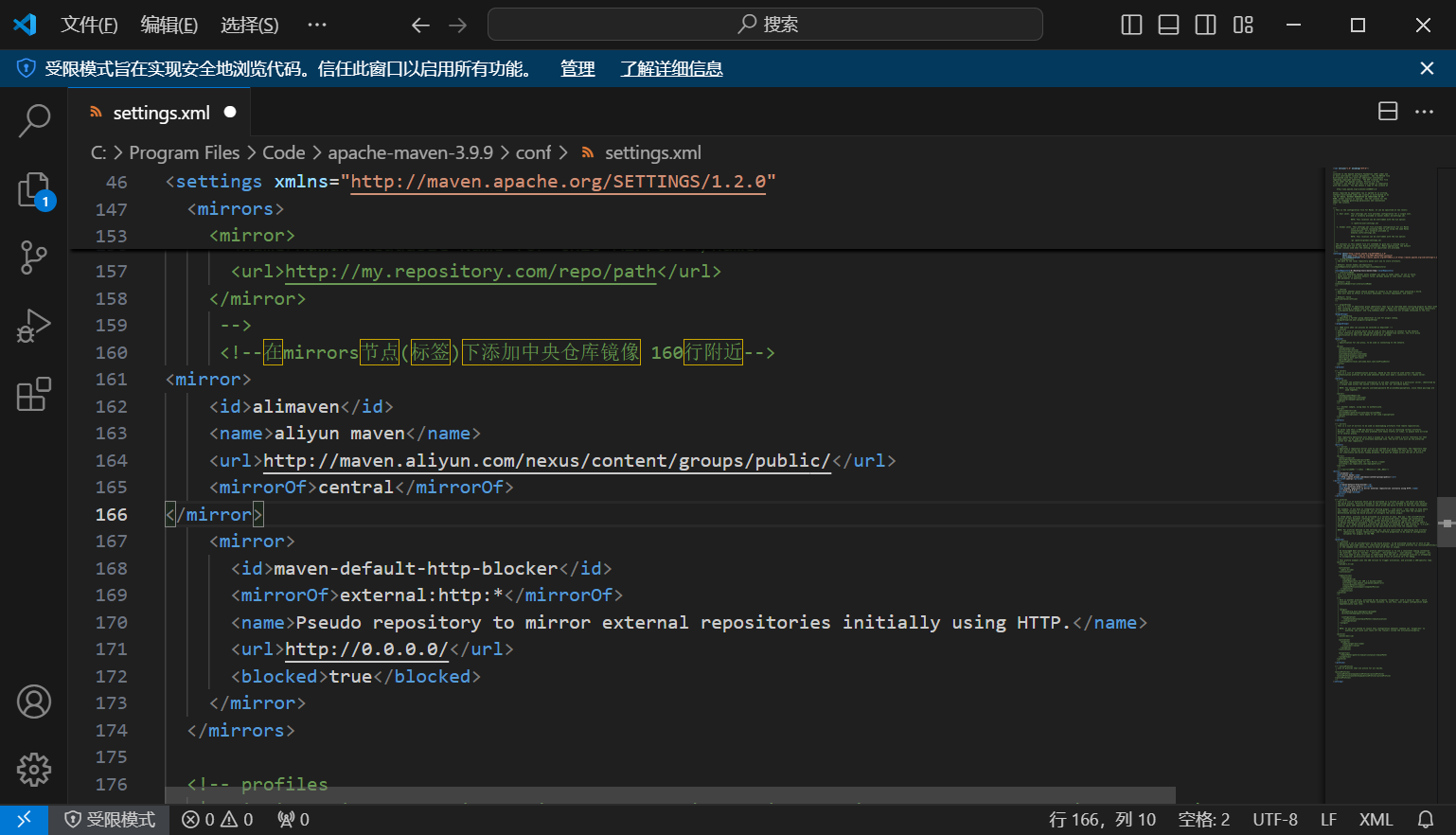Viewport: 1456px width, 835px height.
Task: Open the Extensions view
Action: click(x=34, y=394)
